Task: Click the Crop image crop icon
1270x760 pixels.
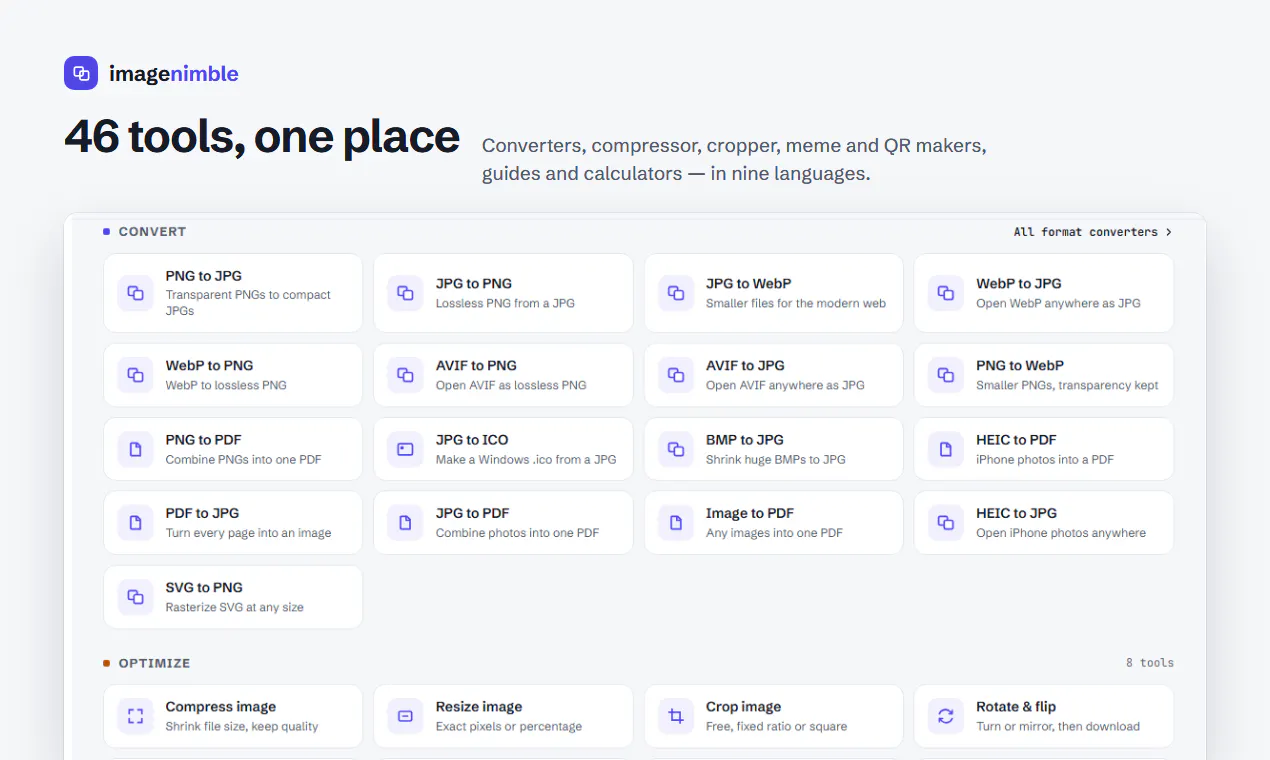Action: (676, 716)
